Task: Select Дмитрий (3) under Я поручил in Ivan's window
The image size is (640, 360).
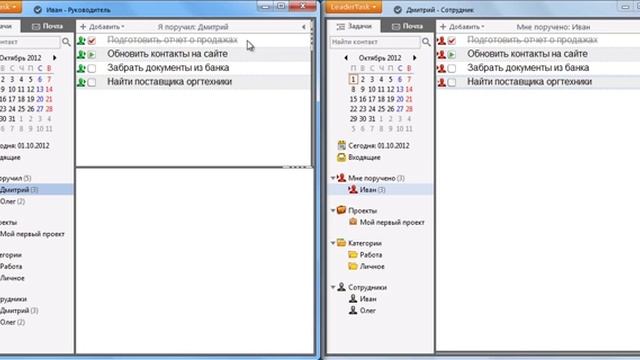Action: click(37, 189)
